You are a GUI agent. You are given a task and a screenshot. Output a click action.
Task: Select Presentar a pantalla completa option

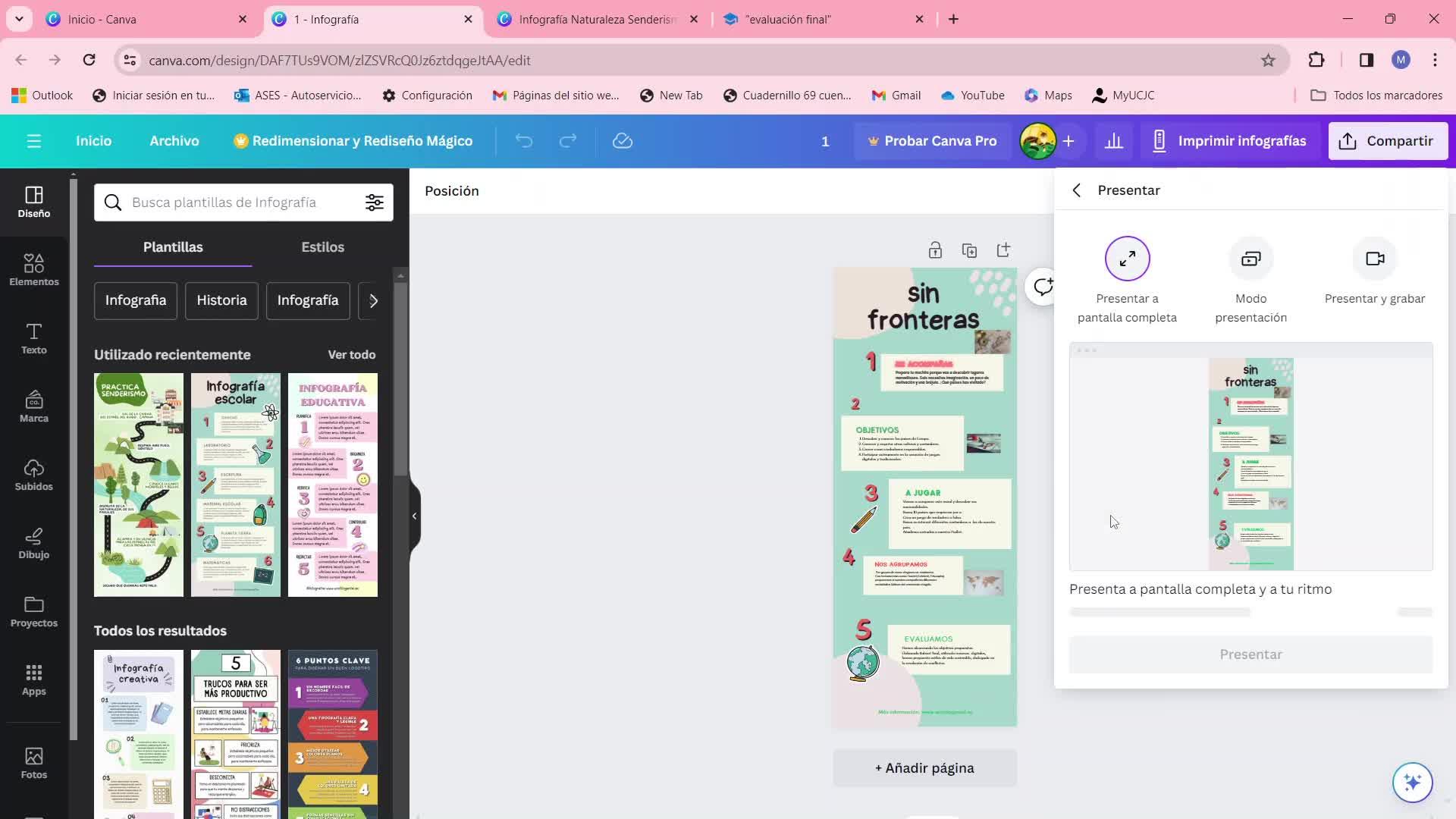coord(1127,259)
